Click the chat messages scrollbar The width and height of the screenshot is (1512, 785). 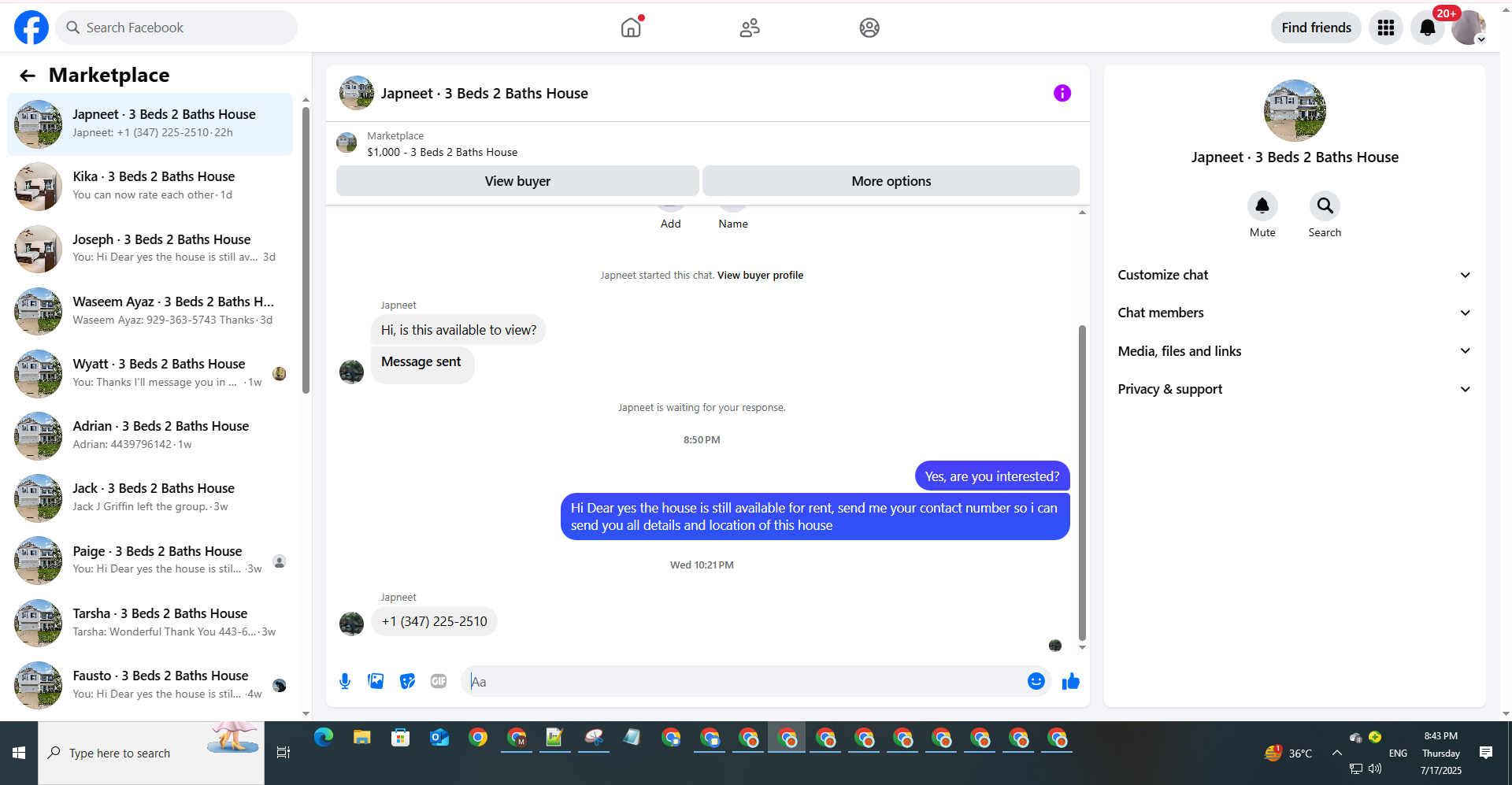1082,483
